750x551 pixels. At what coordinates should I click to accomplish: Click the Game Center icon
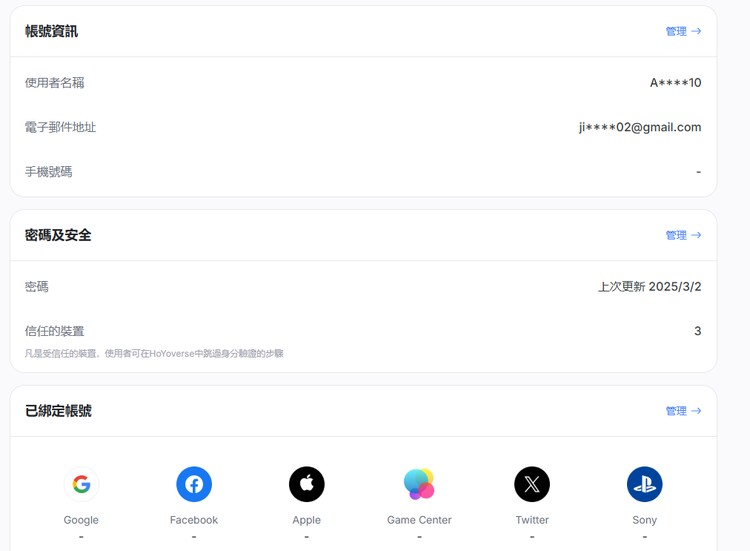click(x=419, y=485)
